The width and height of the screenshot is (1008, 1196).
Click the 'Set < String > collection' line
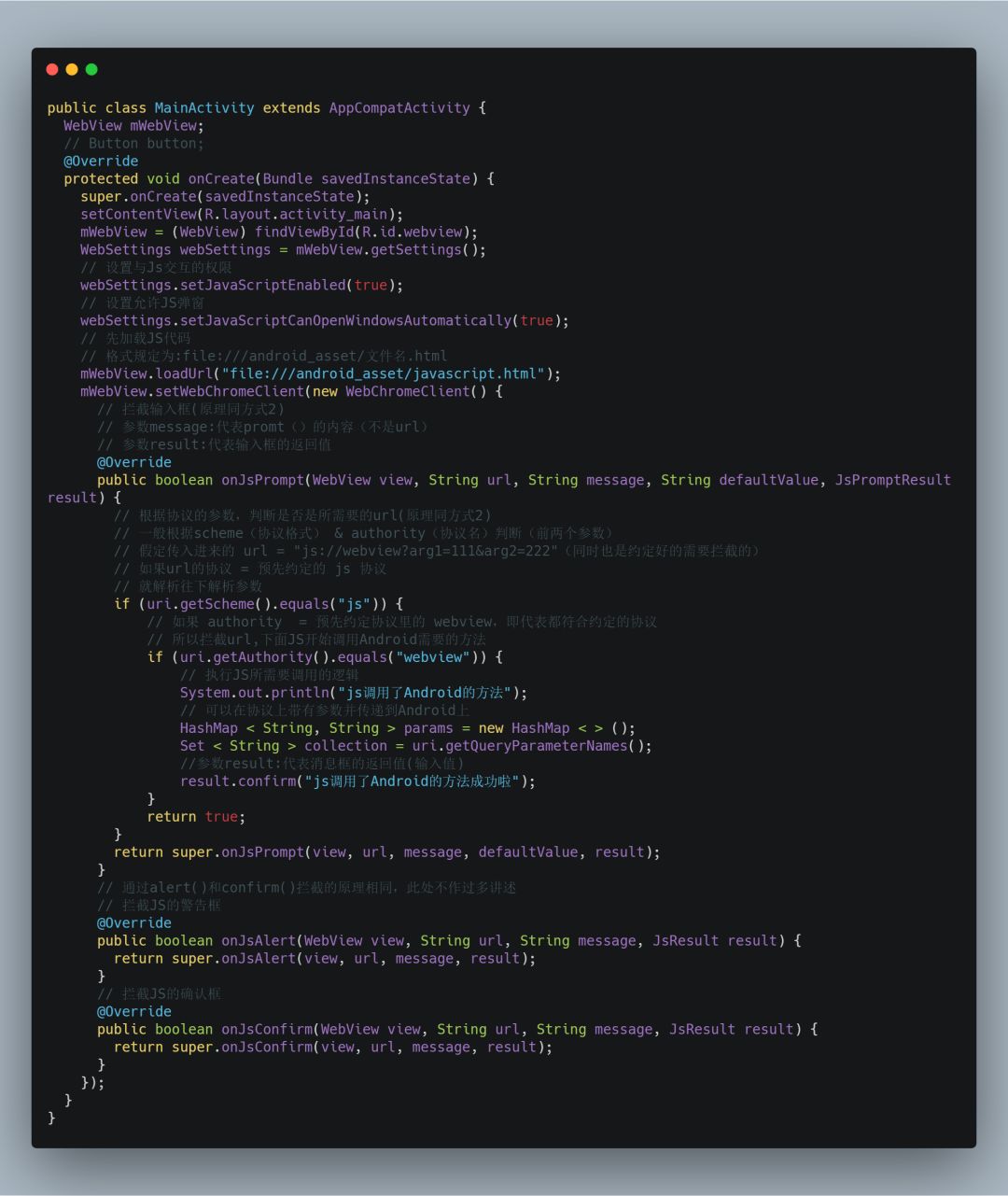pyautogui.click(x=416, y=747)
